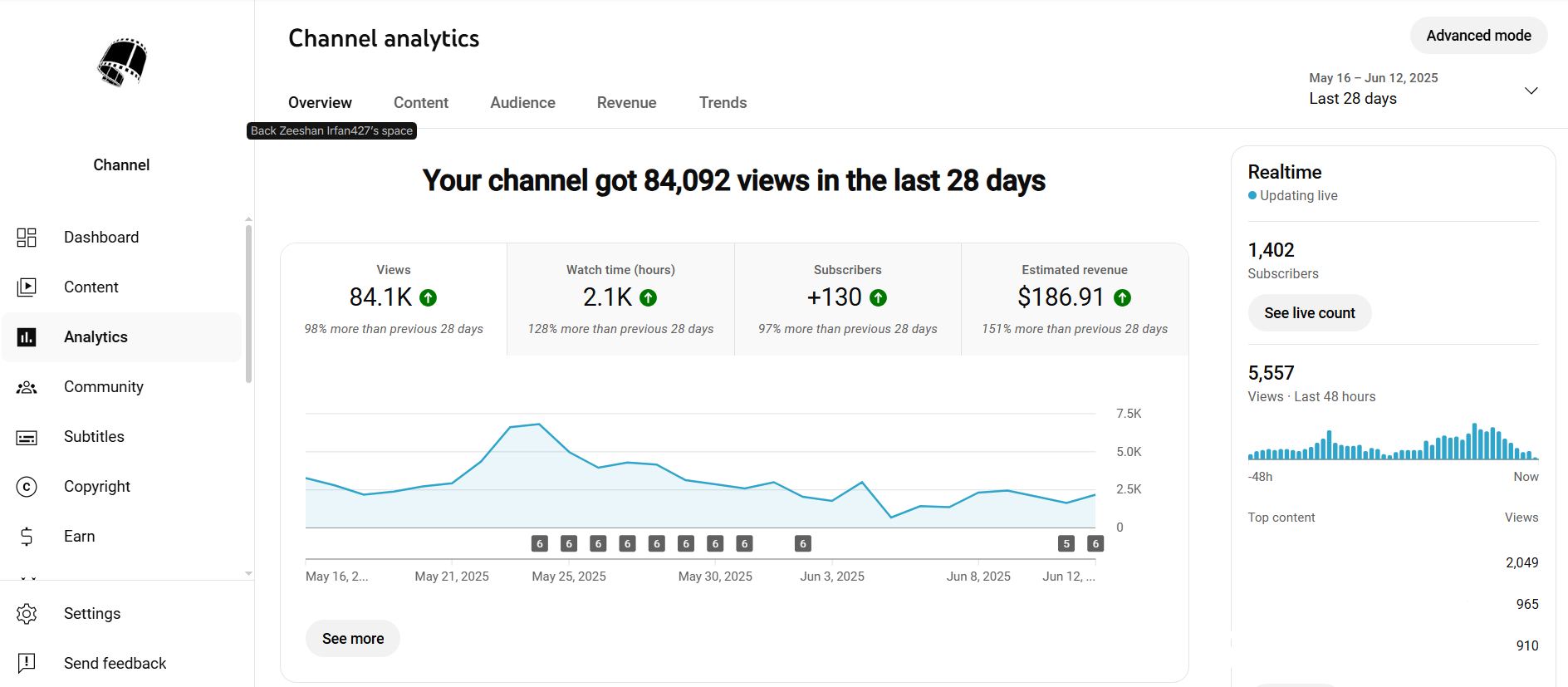
Task: Open Community people icon in sidebar
Action: [x=27, y=387]
